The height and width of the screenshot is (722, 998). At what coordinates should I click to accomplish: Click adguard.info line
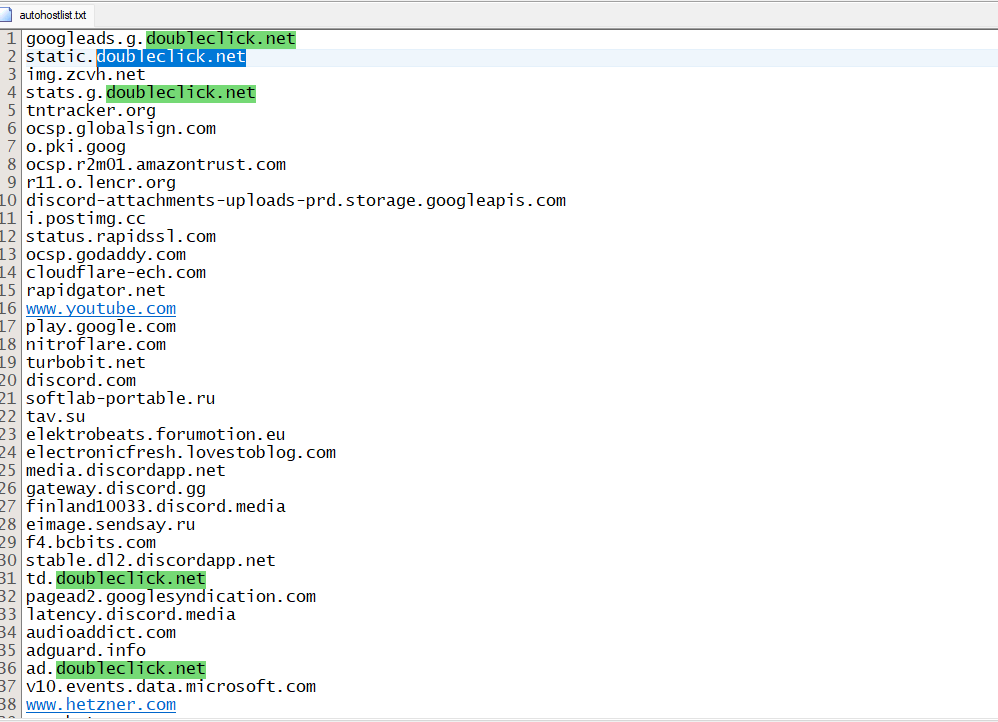coord(85,651)
